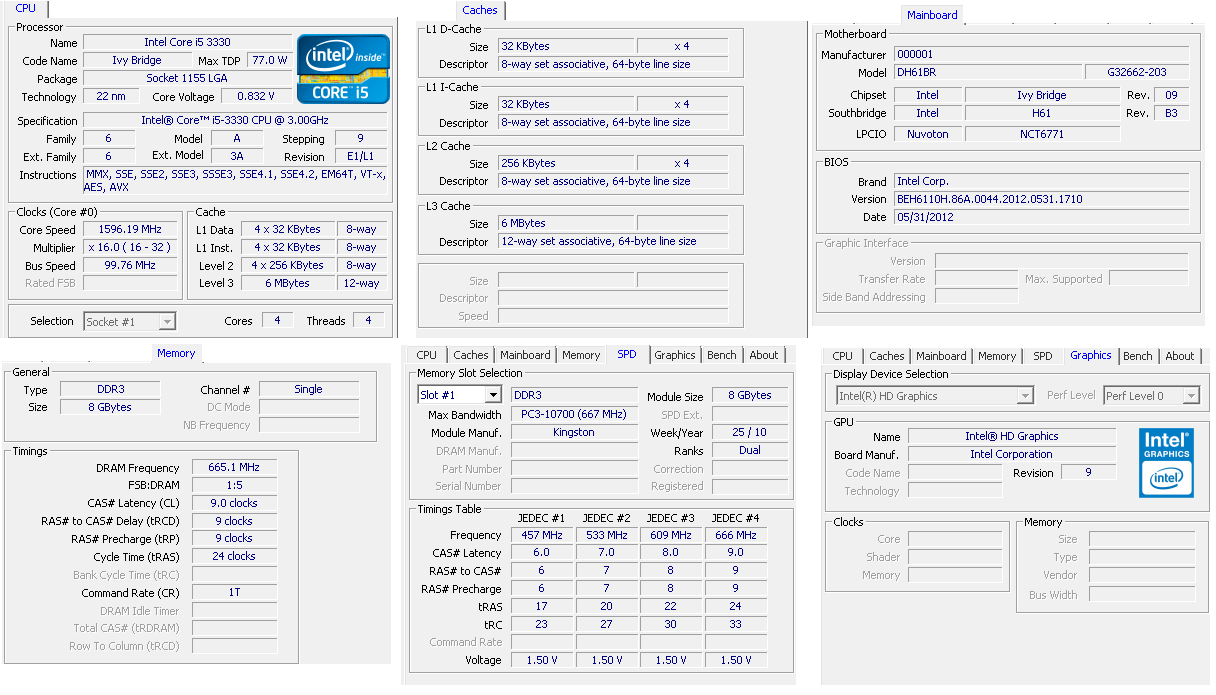1216x695 pixels.
Task: Switch to the Graphics tab in the SPD window
Action: (x=675, y=355)
